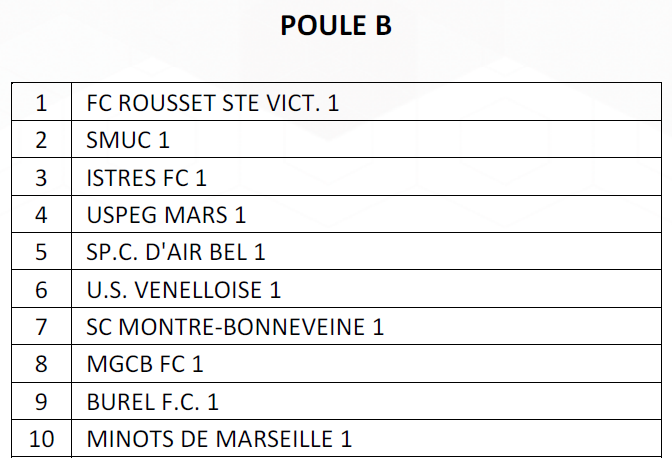
Task: Click rank number 8 cell
Action: pos(42,364)
